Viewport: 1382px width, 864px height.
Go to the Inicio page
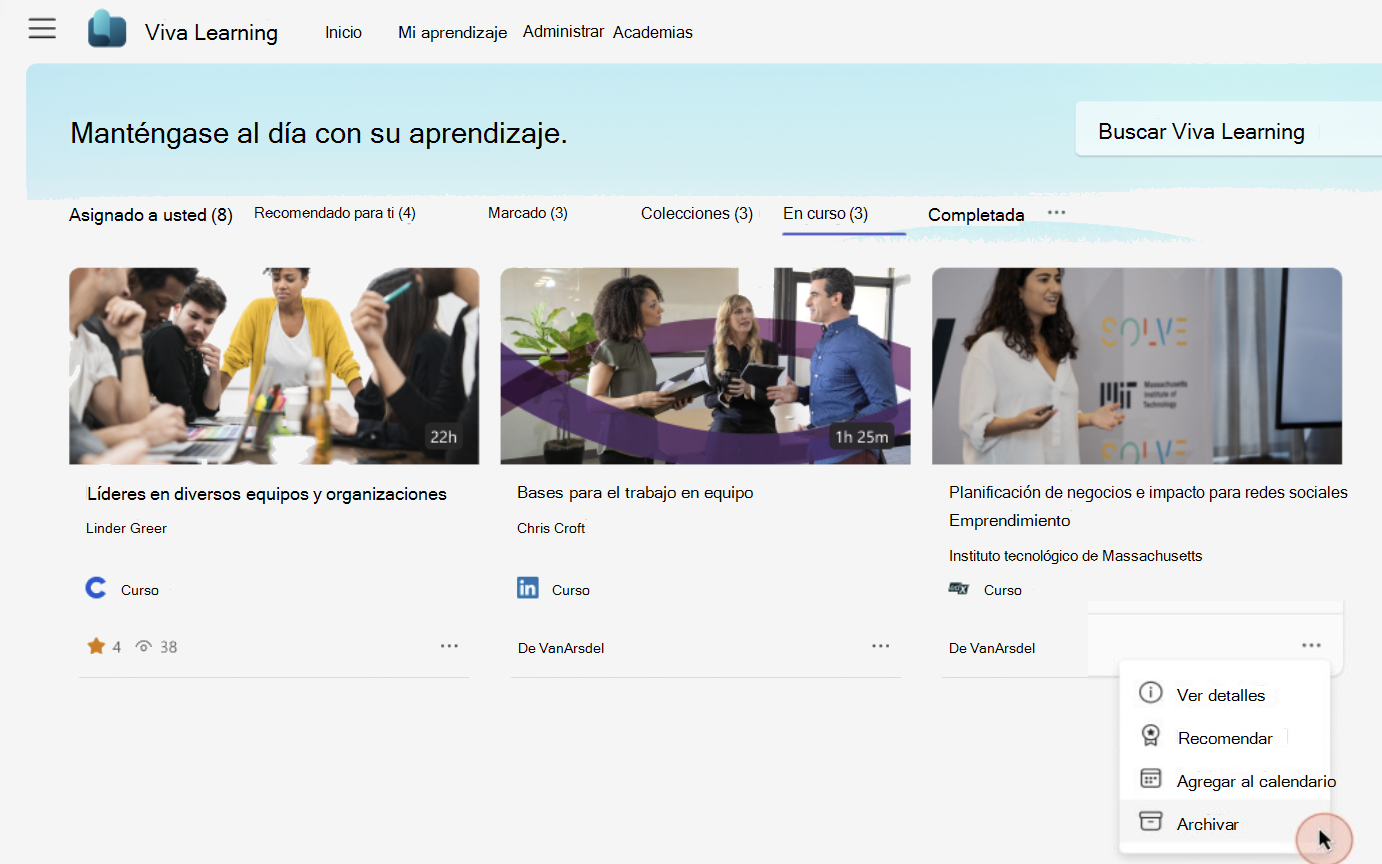(x=343, y=32)
